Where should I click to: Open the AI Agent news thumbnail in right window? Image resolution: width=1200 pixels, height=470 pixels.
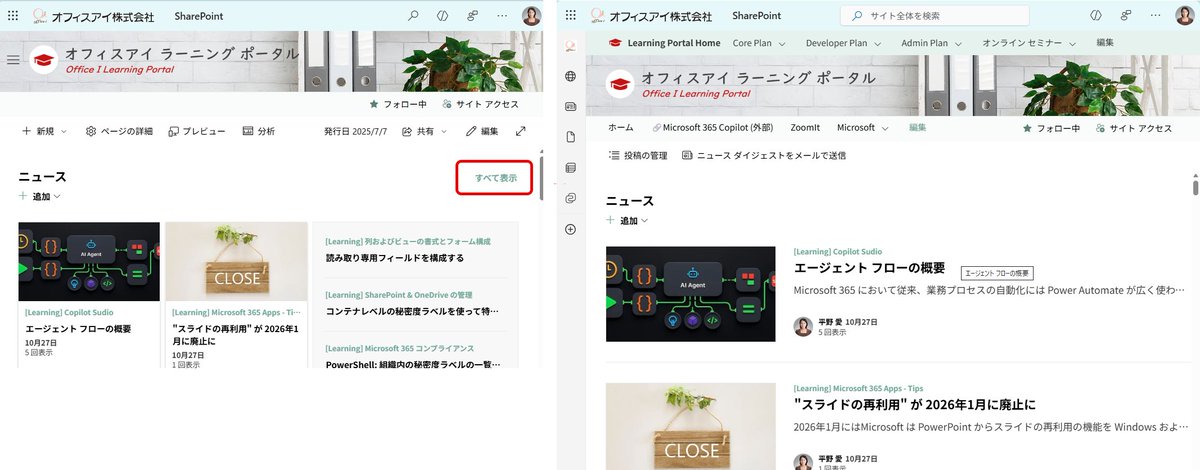click(x=691, y=294)
